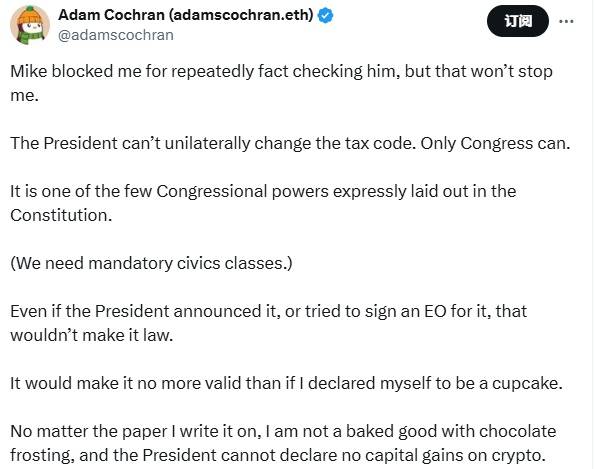Click the word "Constitution."
The height and width of the screenshot is (469, 595).
(61, 215)
